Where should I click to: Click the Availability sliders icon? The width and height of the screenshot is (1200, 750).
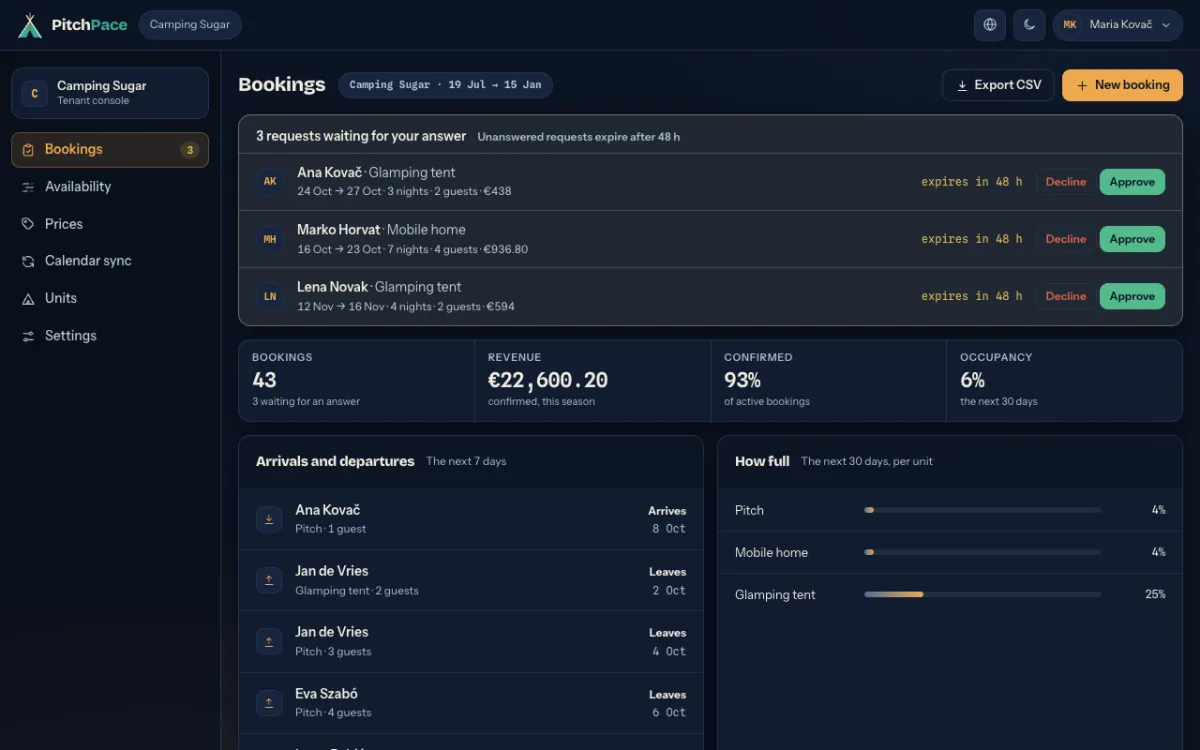(28, 187)
